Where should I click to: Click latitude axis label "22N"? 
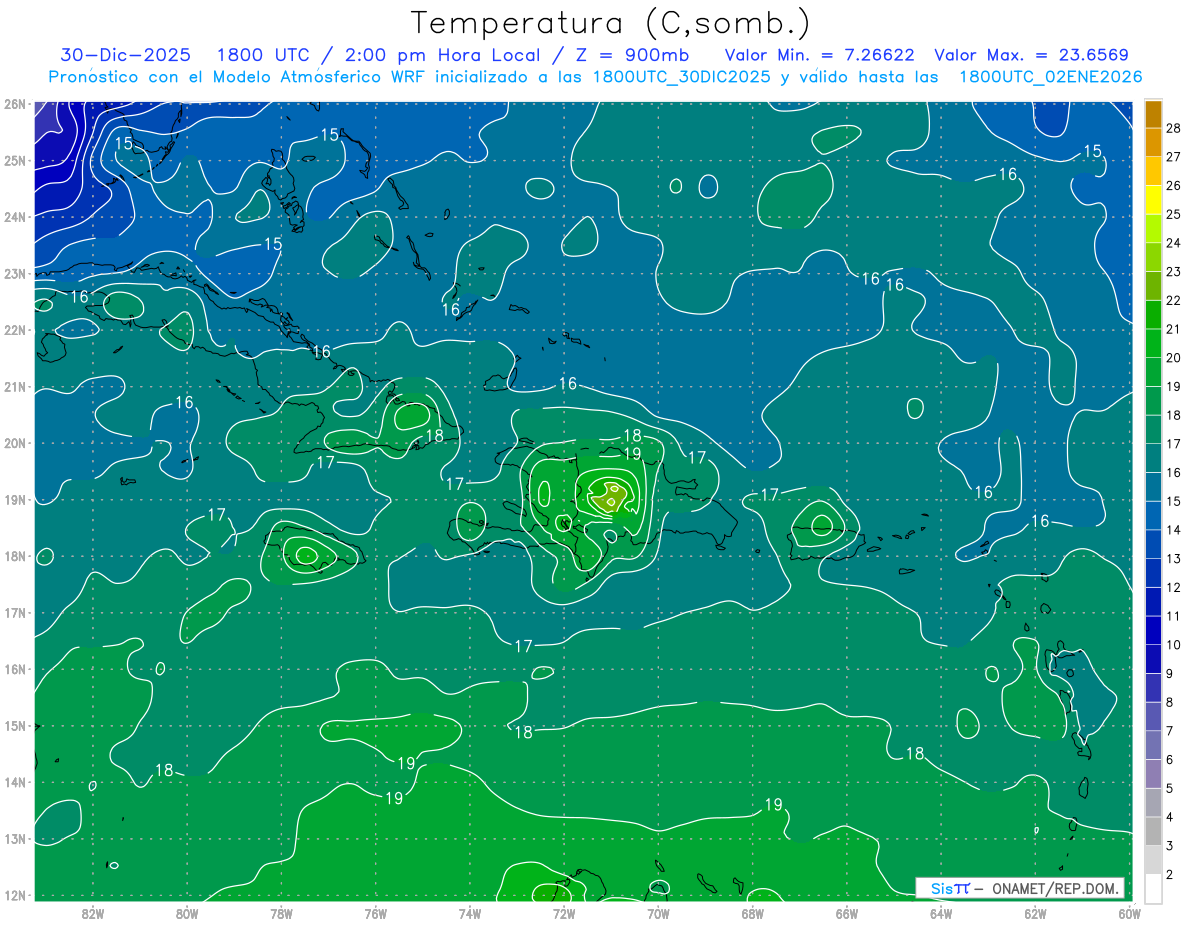[x=14, y=330]
